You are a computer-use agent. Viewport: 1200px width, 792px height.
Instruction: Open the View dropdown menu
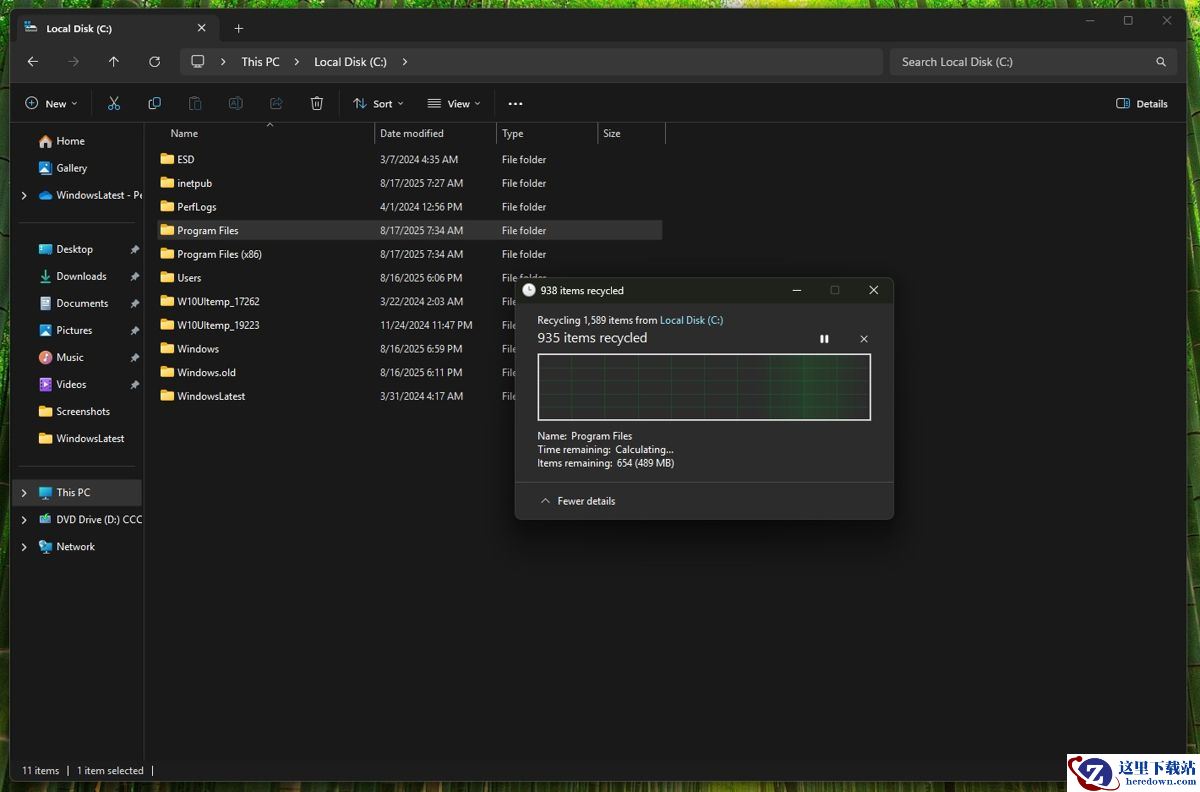tap(453, 103)
